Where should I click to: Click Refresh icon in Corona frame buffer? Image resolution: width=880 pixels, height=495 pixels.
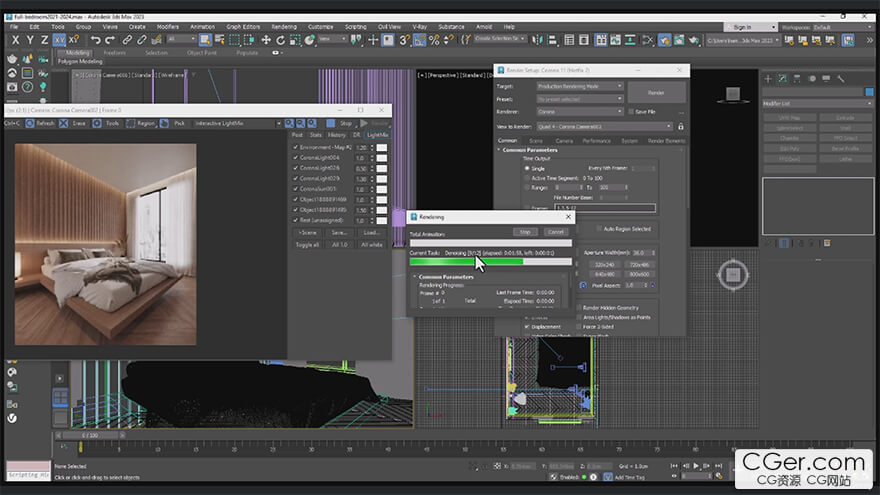30,123
